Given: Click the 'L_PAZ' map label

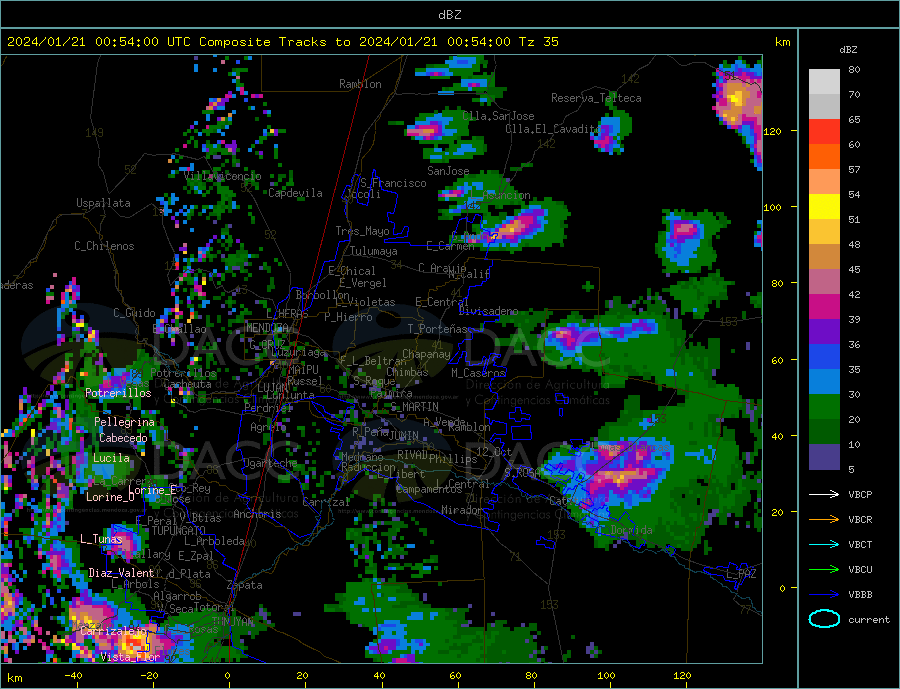Looking at the screenshot, I should pos(742,574).
